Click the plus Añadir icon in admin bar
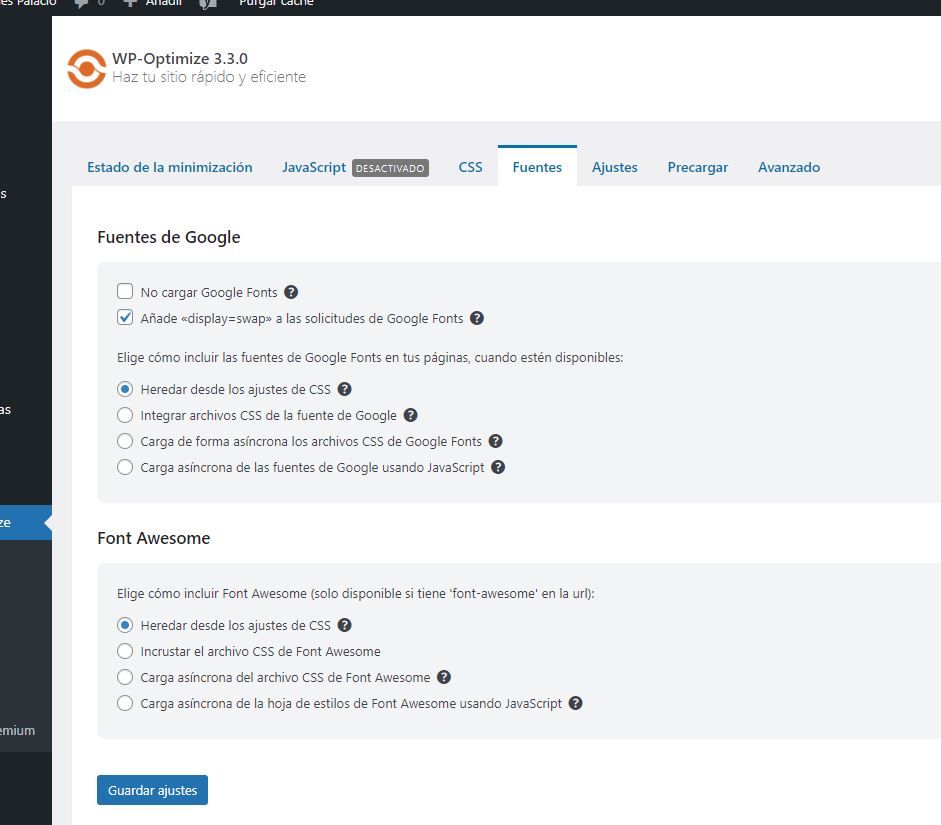Screen dimensions: 941x825 click(130, 3)
